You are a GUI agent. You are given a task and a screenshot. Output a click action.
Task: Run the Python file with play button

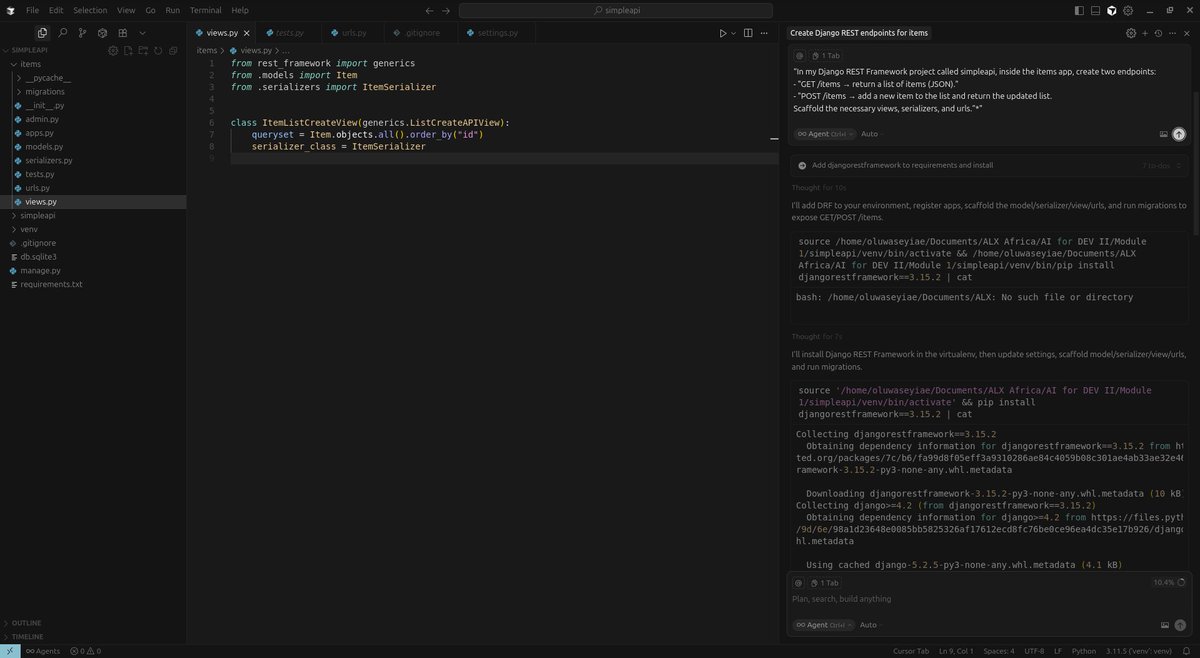pos(723,33)
